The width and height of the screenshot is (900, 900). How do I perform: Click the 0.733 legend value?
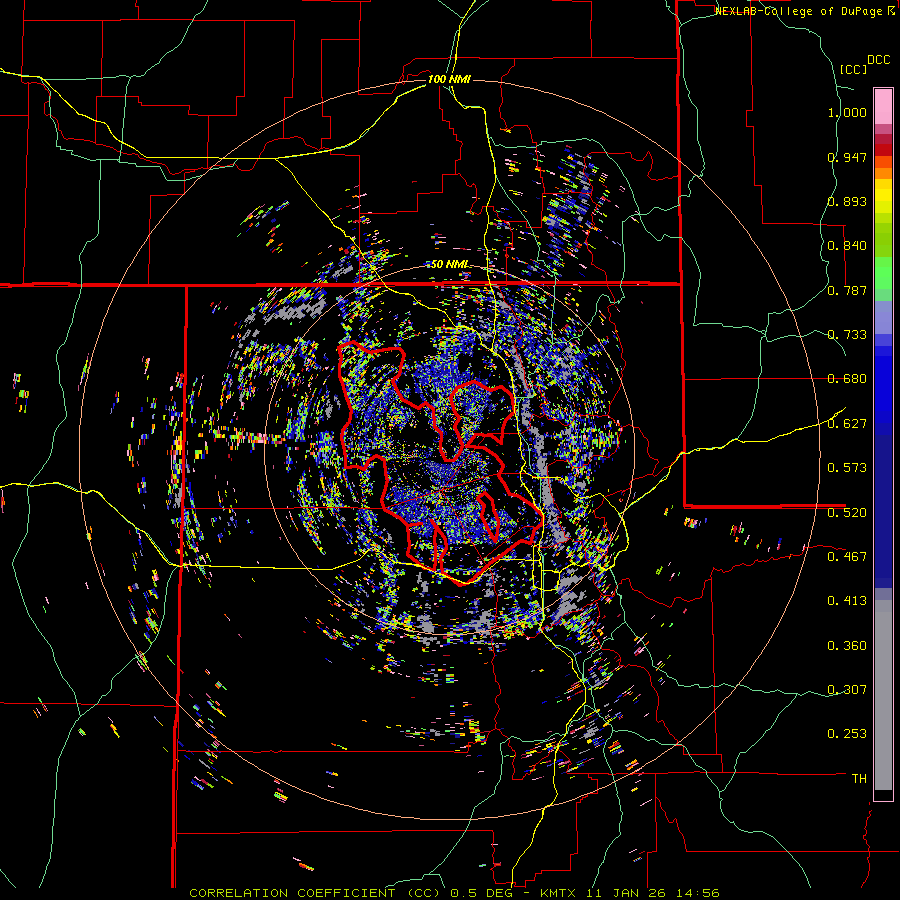click(x=847, y=335)
